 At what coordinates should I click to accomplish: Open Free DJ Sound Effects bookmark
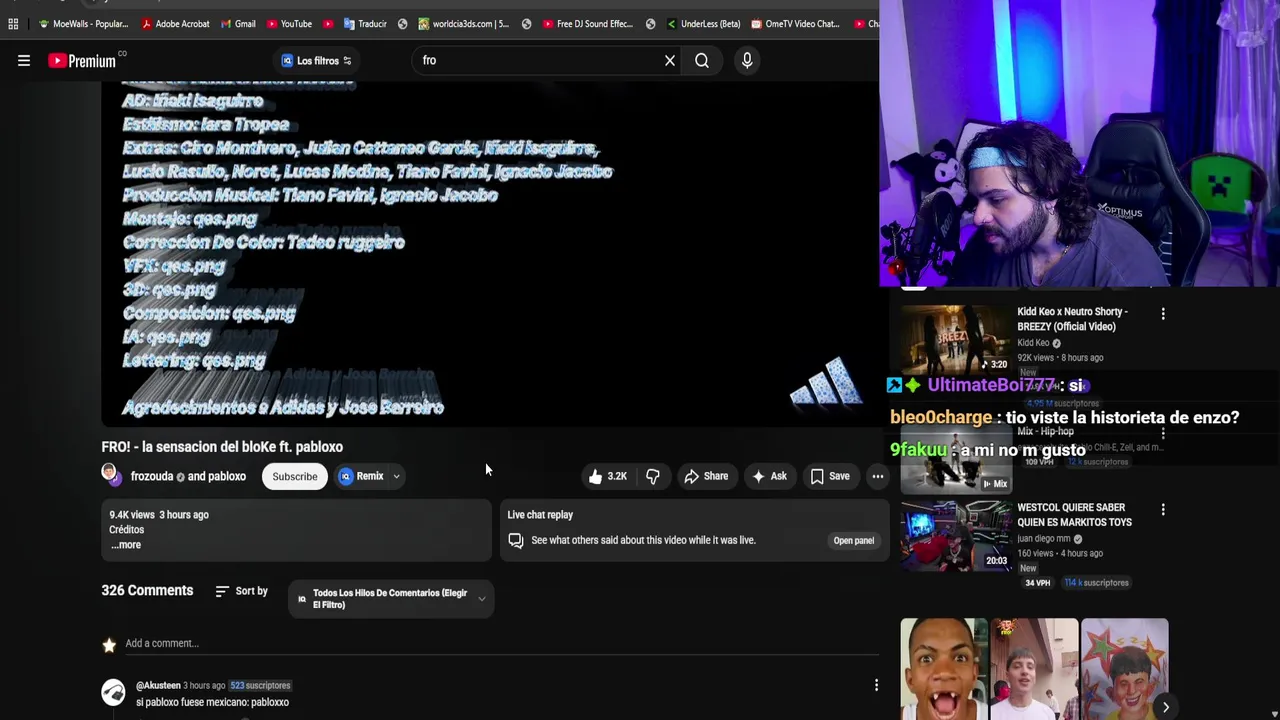tap(588, 24)
